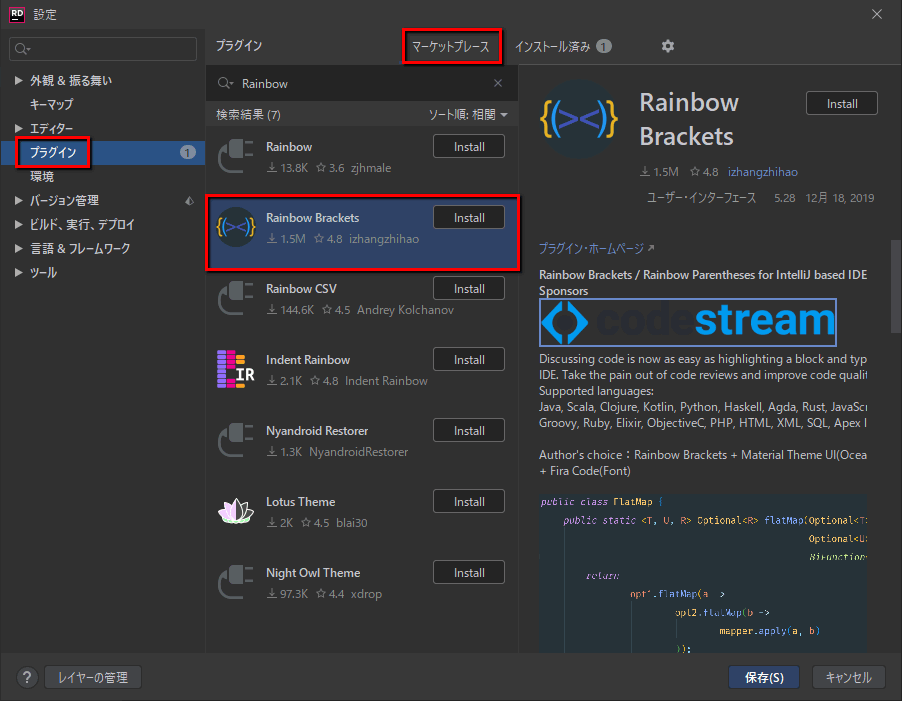This screenshot has width=902, height=701.
Task: Install the Indent Rainbow plugin
Action: (469, 359)
